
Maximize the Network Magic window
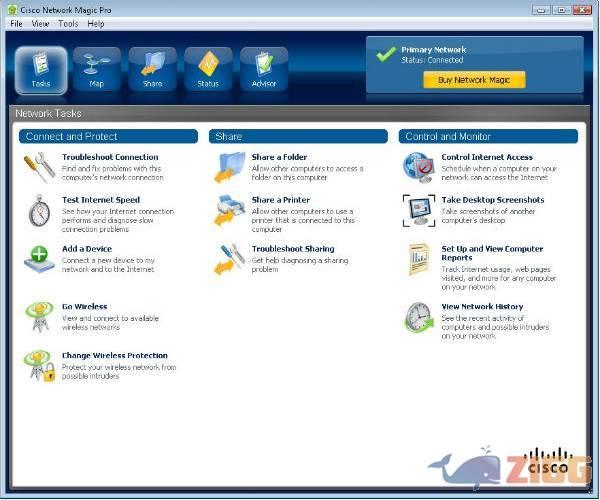tap(562, 10)
